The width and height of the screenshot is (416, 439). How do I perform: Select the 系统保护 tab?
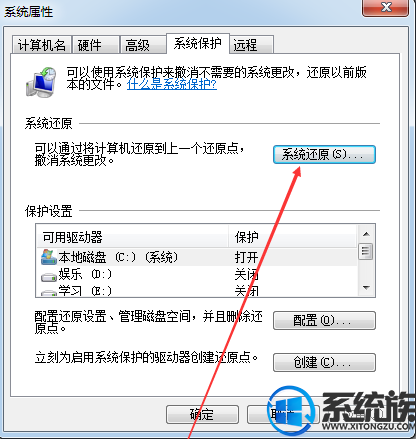coord(198,43)
